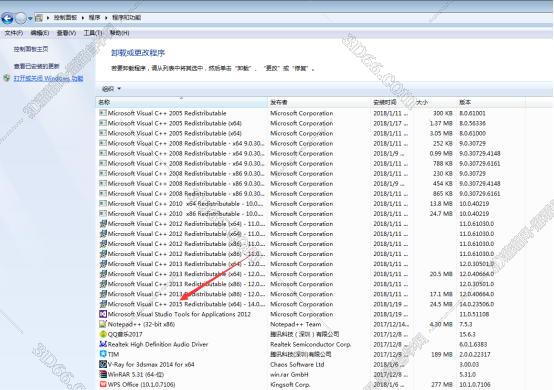Open 打开或关闭 Windows 功能 link

pyautogui.click(x=48, y=78)
